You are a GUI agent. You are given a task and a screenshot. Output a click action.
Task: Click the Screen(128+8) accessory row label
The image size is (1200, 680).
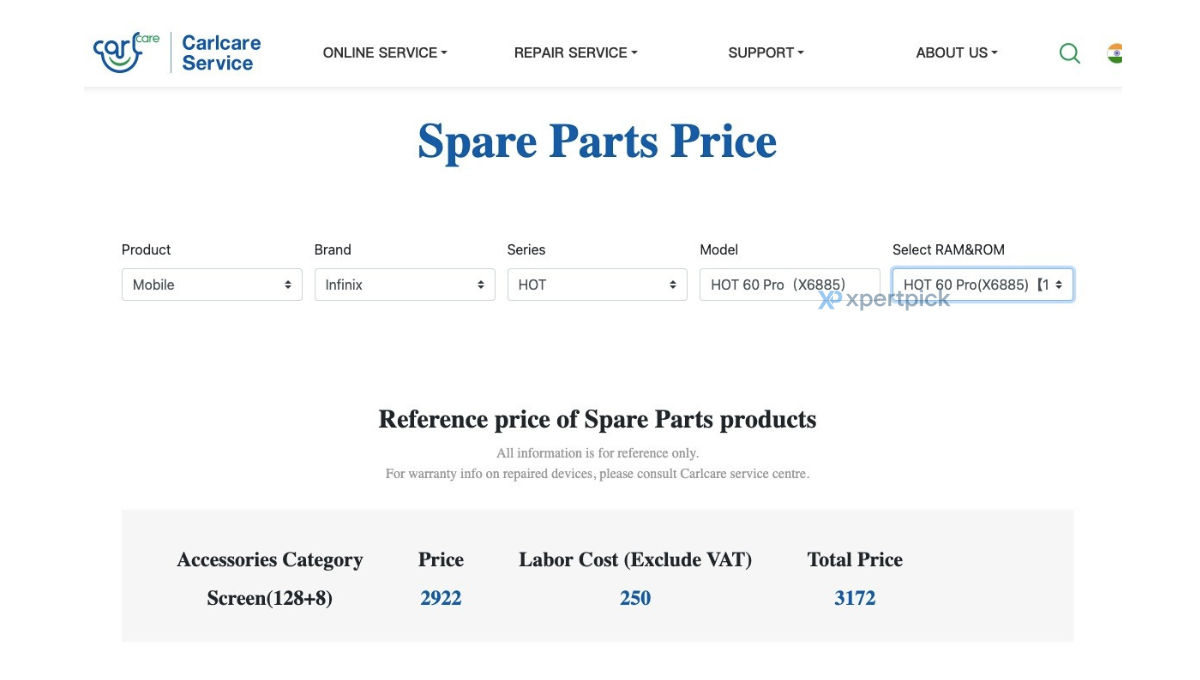click(x=270, y=598)
